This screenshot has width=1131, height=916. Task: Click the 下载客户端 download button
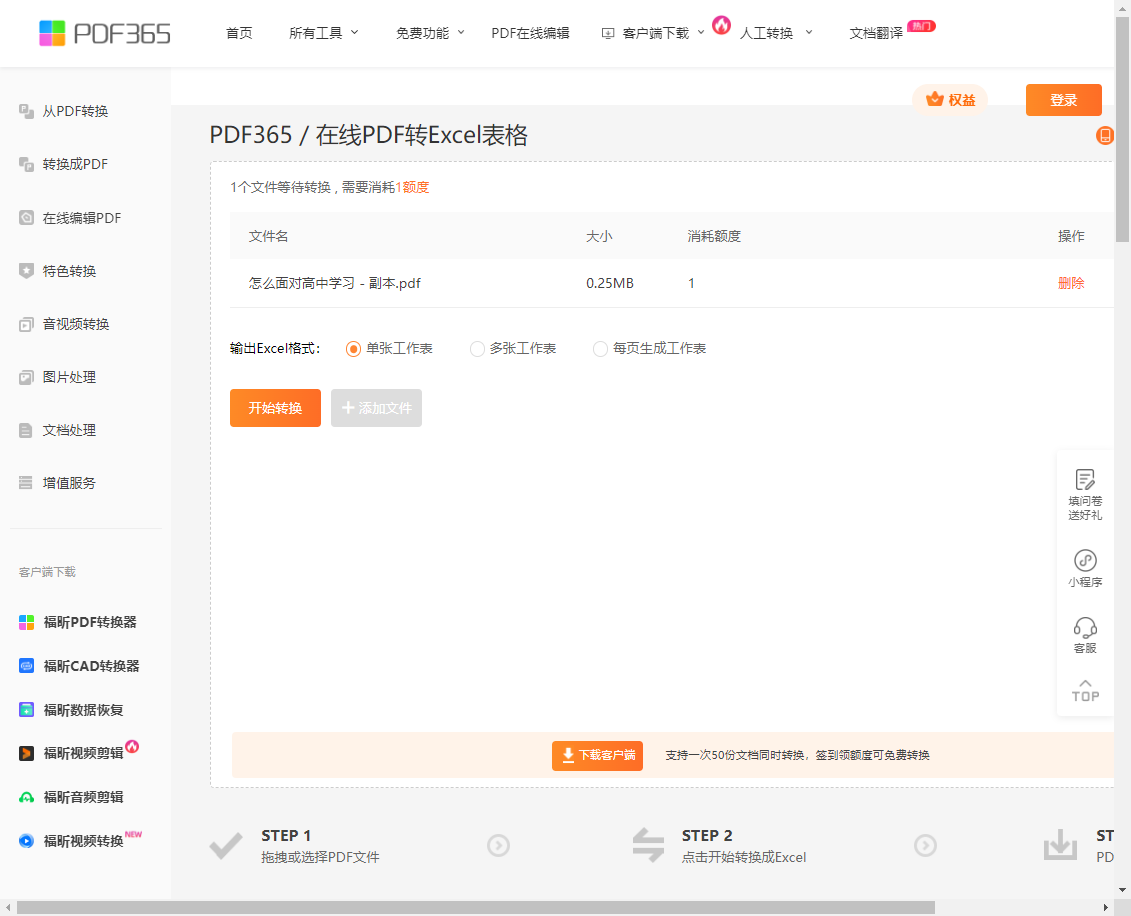[597, 755]
